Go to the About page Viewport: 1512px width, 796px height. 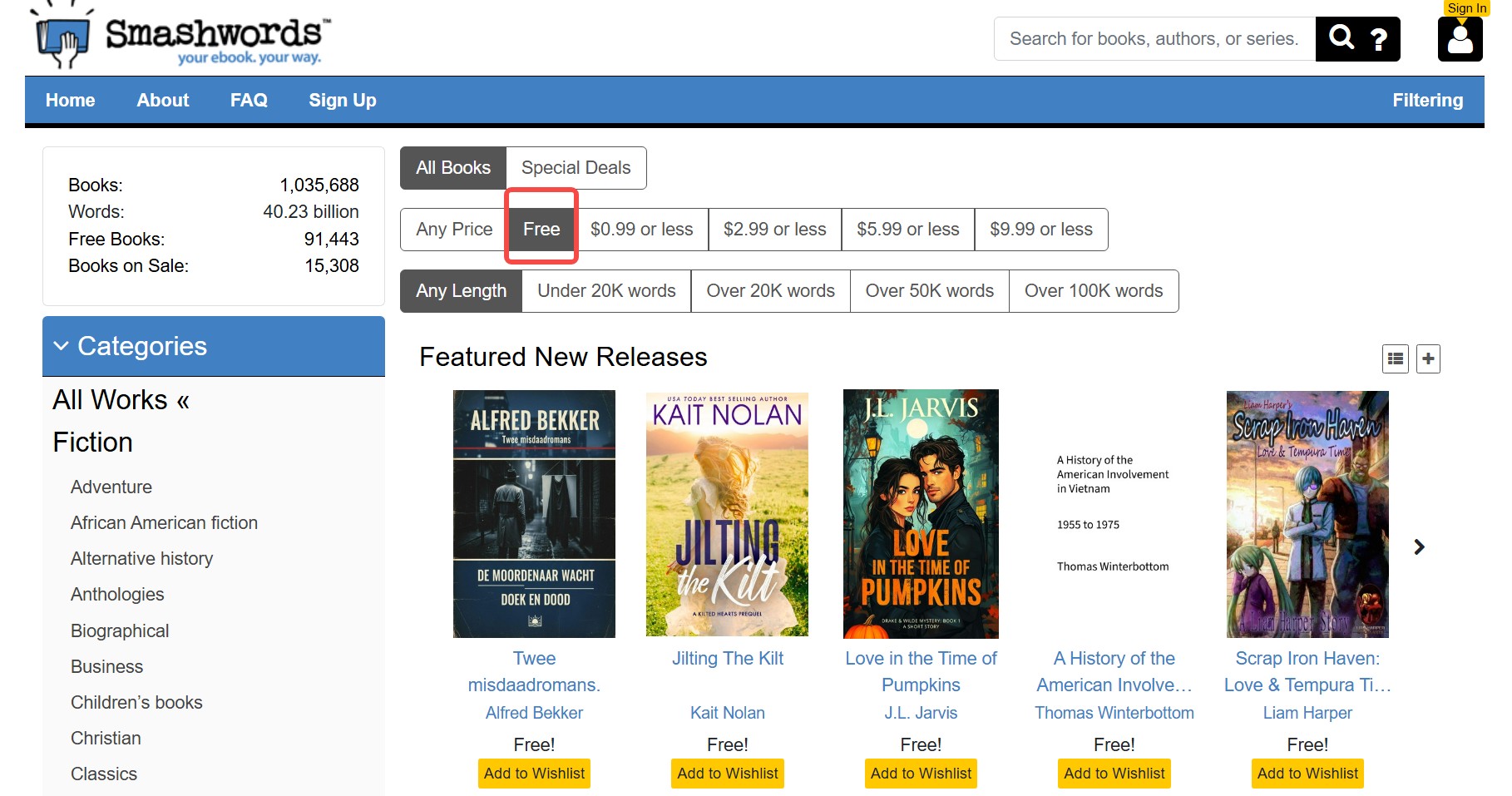pyautogui.click(x=162, y=100)
